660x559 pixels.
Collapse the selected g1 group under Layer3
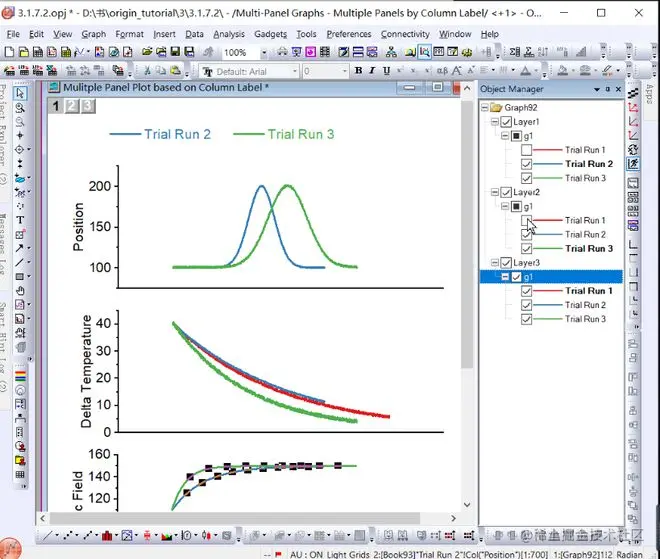click(505, 277)
